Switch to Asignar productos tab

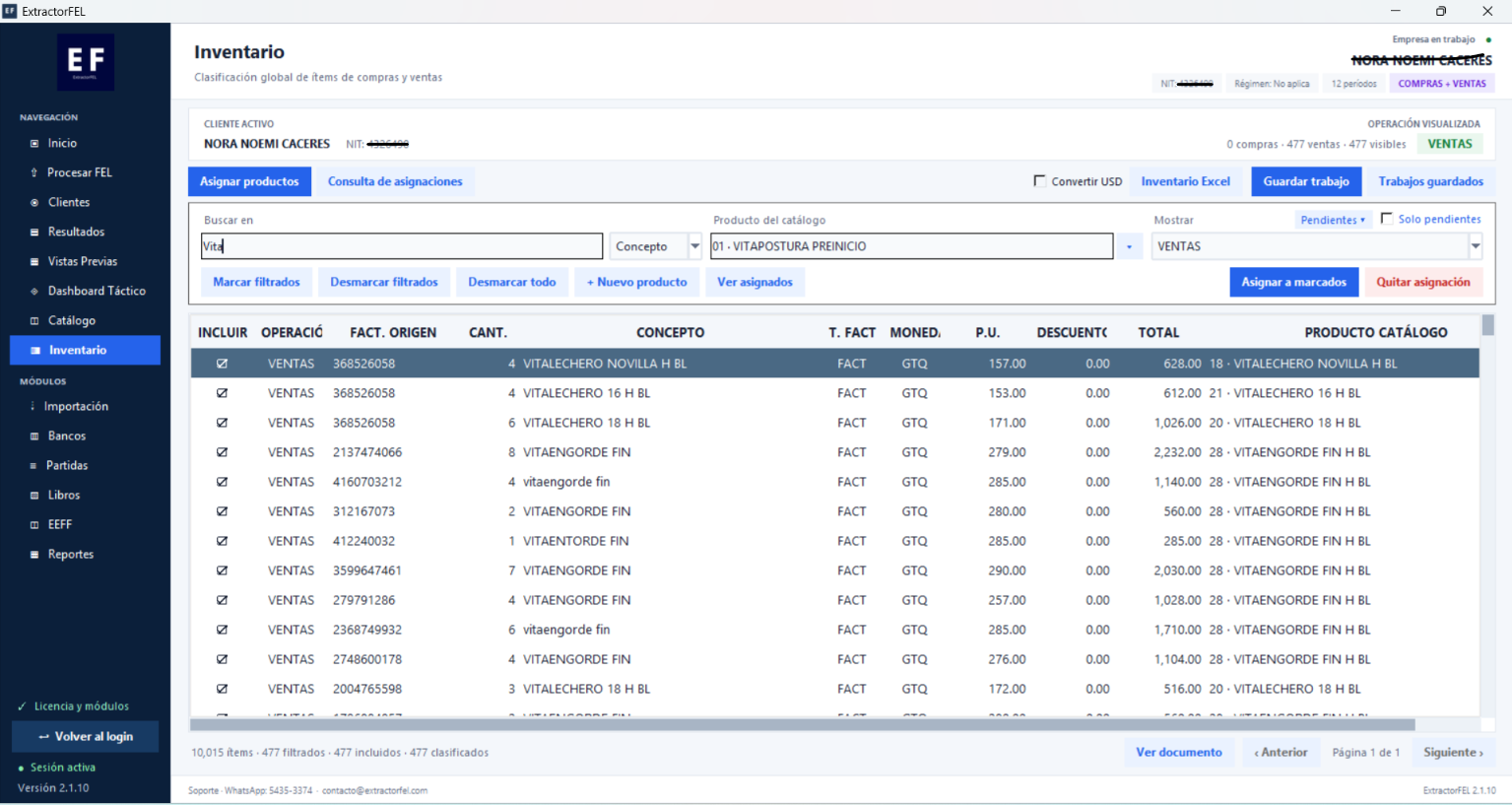(249, 181)
